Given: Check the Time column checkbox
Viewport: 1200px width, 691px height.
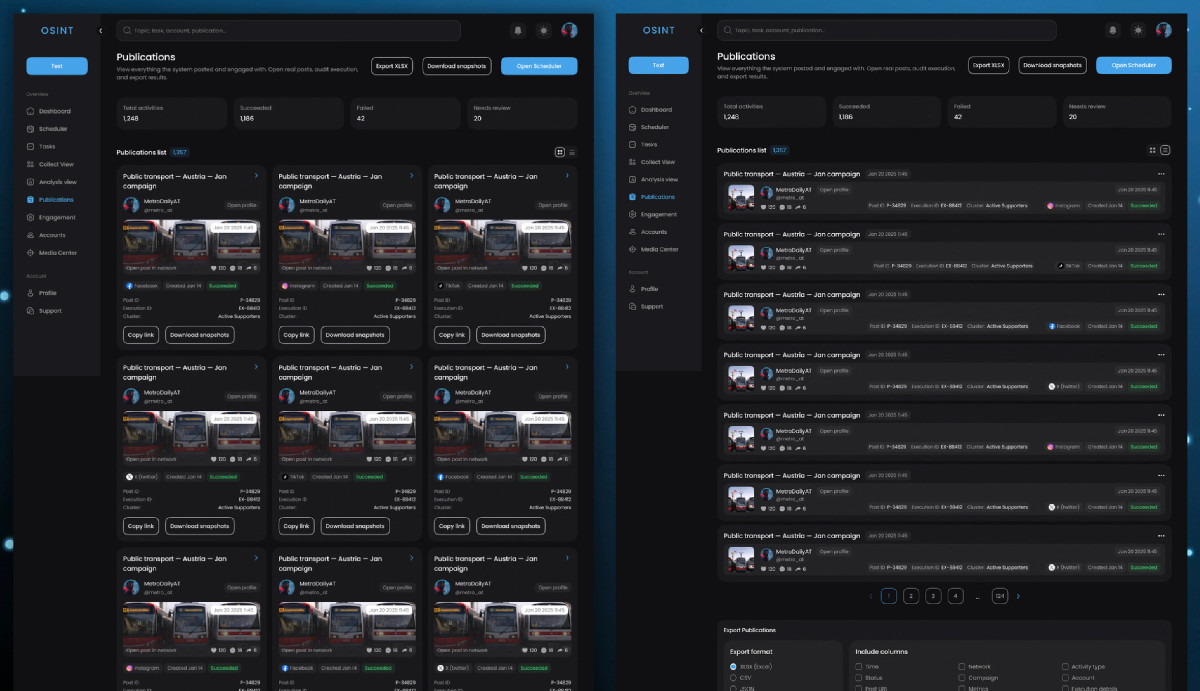Looking at the screenshot, I should coord(859,666).
